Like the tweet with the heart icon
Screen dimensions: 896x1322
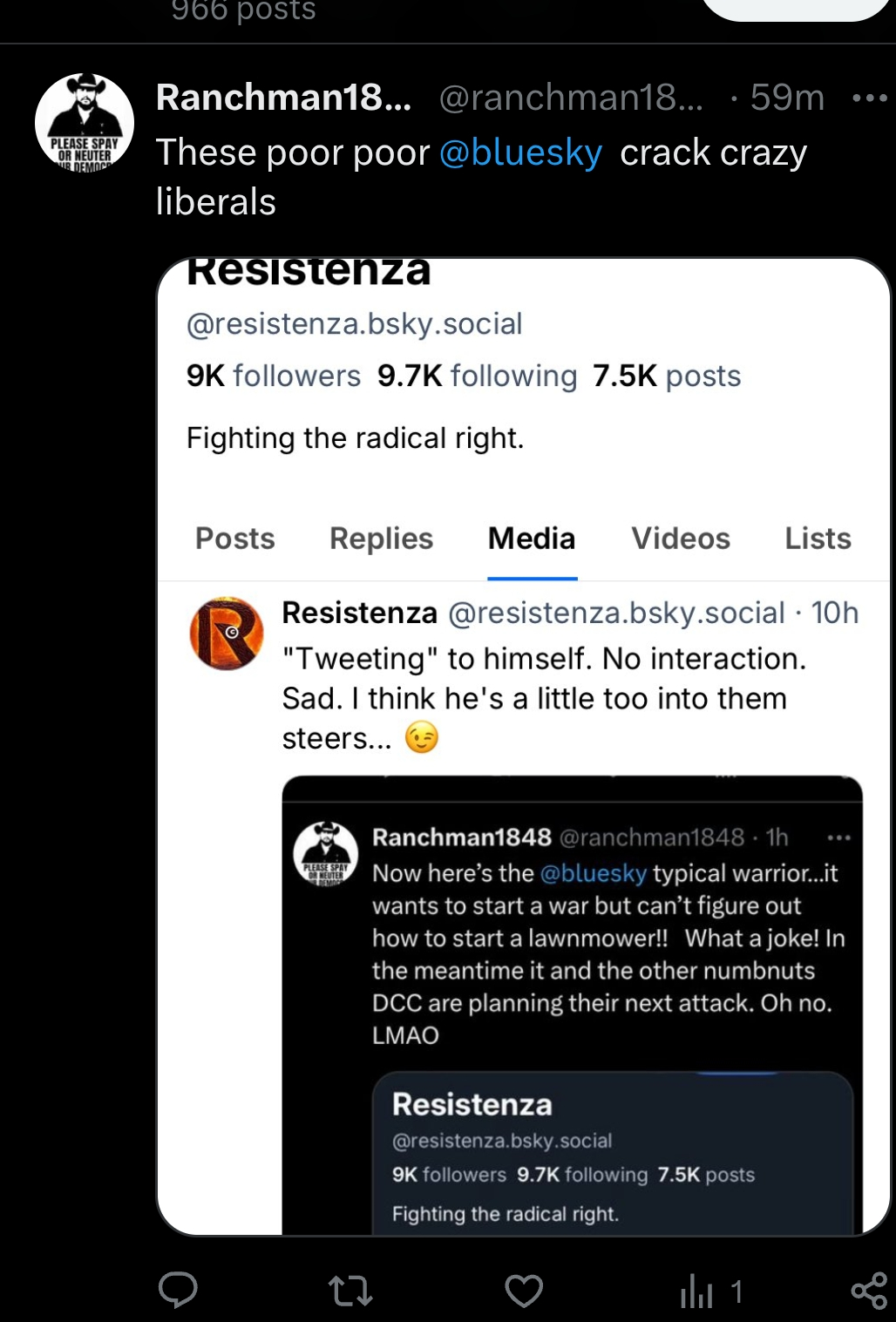(524, 1291)
